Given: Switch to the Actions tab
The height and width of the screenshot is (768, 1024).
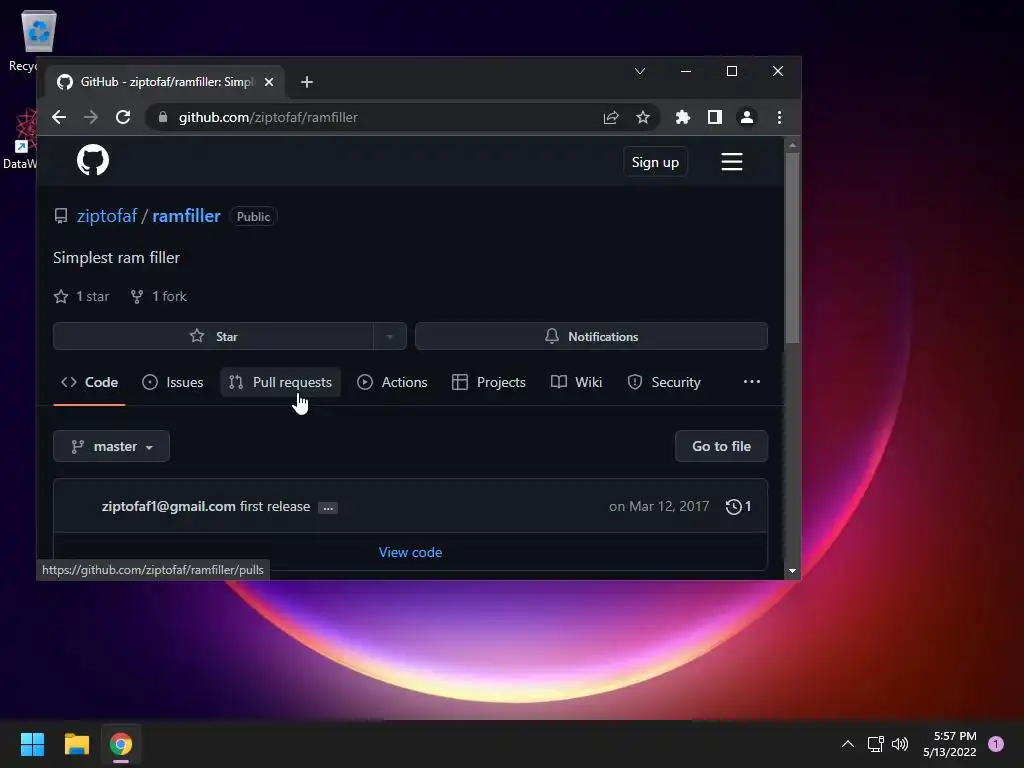Looking at the screenshot, I should (392, 383).
